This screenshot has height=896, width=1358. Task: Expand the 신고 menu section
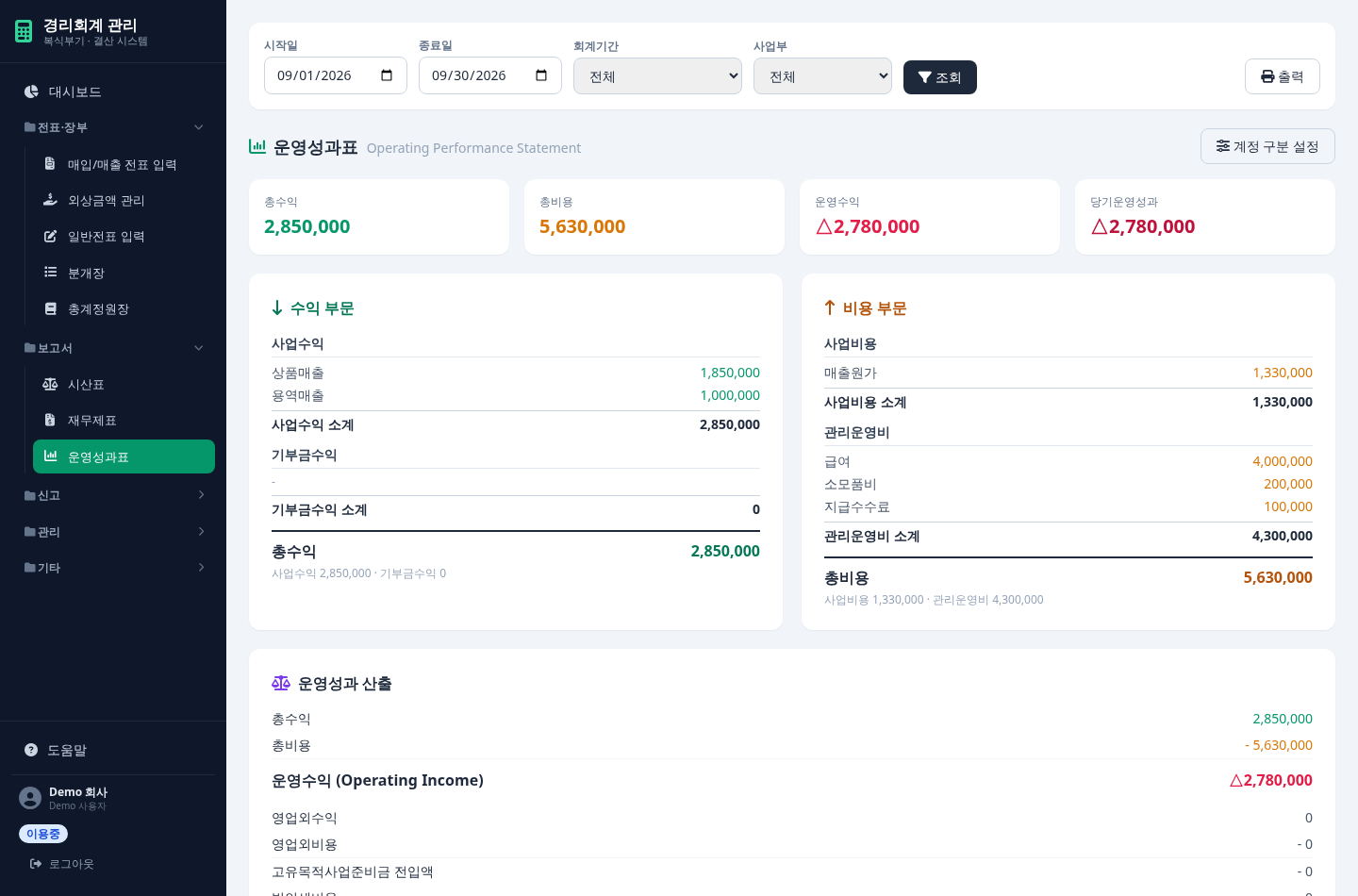pyautogui.click(x=113, y=495)
